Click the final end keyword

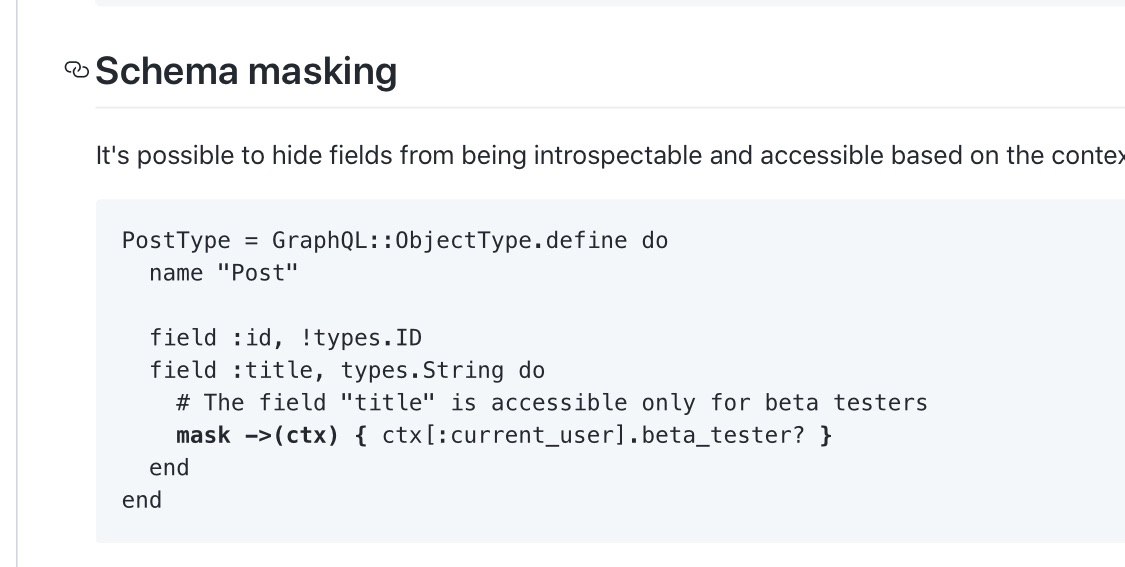(x=142, y=500)
